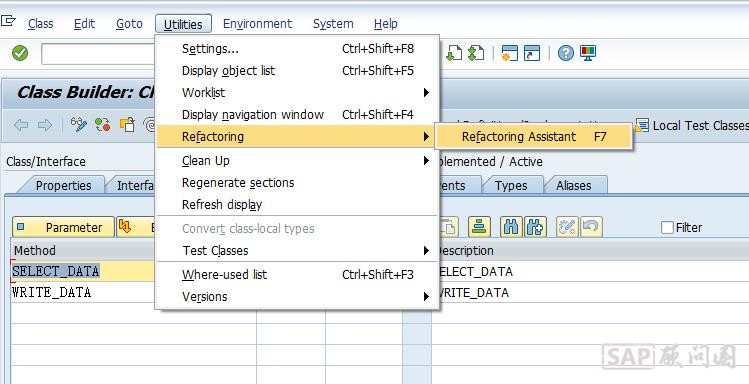Expand the Worklist submenu arrow
749x384 pixels.
426,93
